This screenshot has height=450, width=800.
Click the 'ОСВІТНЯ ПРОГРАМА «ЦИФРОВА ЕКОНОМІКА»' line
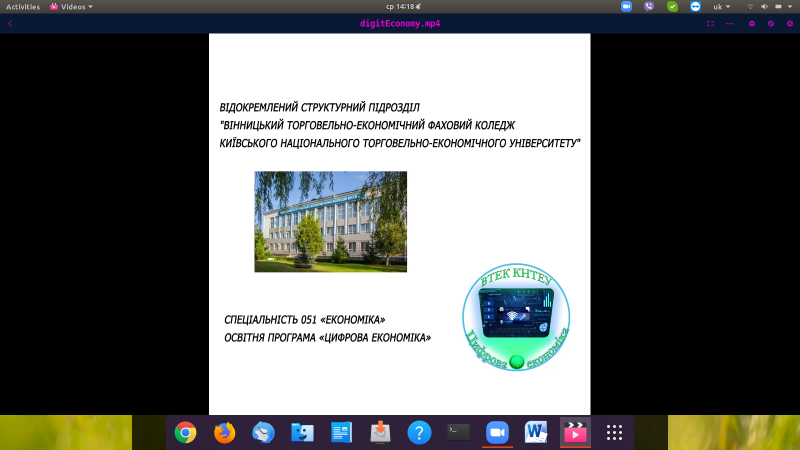[x=328, y=338]
